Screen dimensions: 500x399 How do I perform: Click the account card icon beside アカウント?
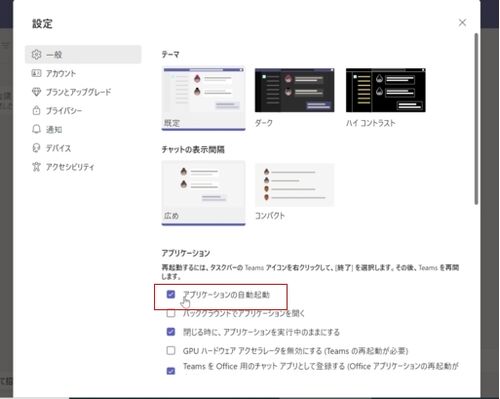coord(36,73)
